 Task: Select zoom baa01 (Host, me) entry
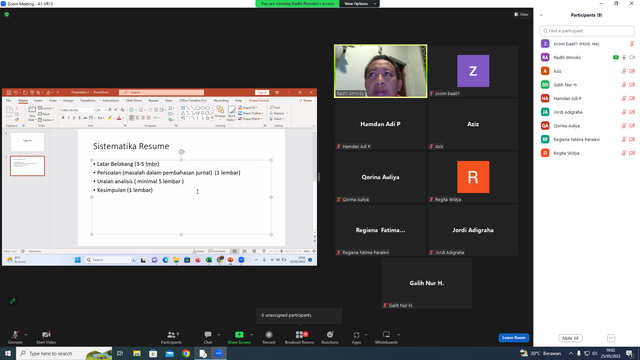[587, 44]
